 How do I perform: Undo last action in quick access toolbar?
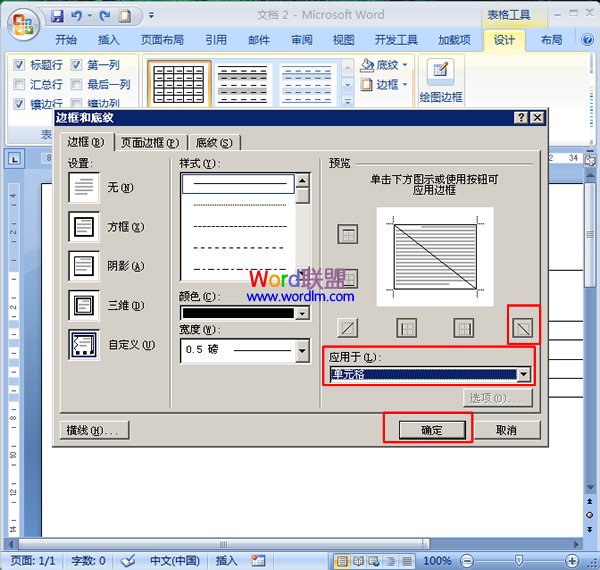[77, 16]
